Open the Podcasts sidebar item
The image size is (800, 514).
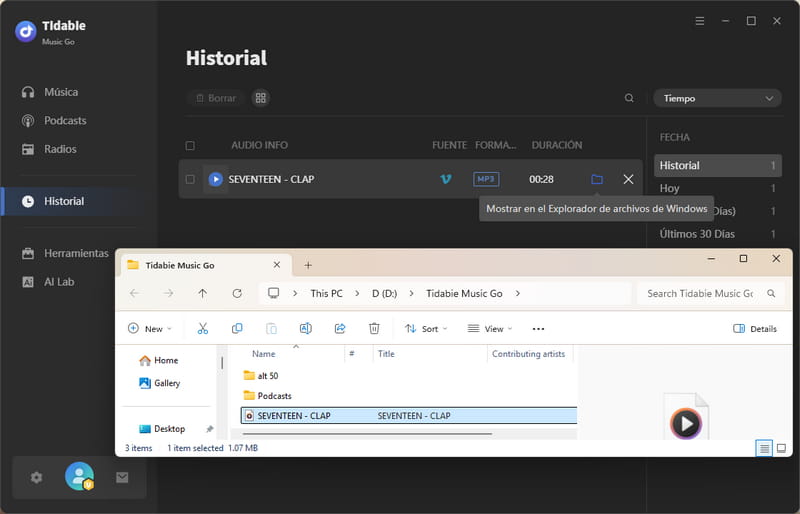tap(65, 120)
